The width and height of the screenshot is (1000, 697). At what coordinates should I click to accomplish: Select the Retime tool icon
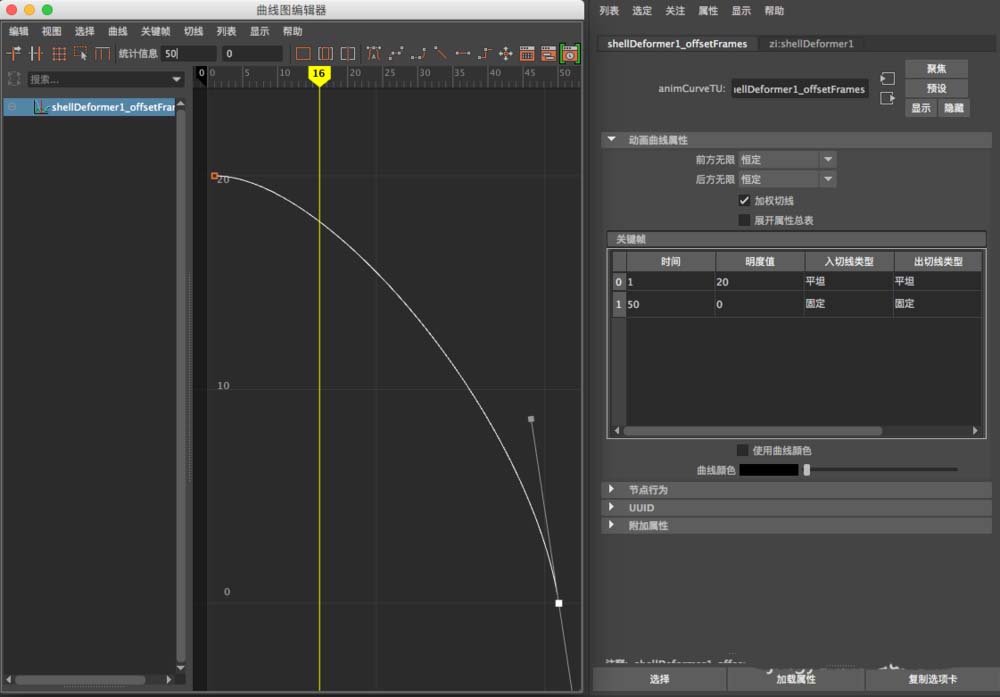tap(103, 54)
